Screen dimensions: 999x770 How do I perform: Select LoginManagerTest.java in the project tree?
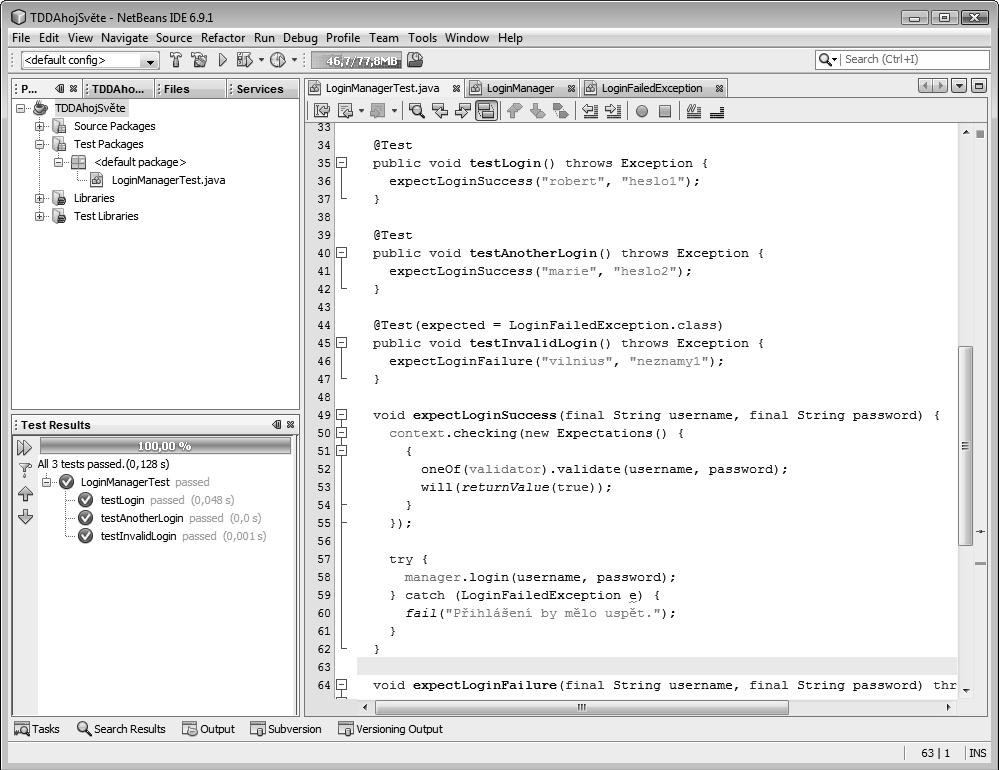tap(168, 180)
